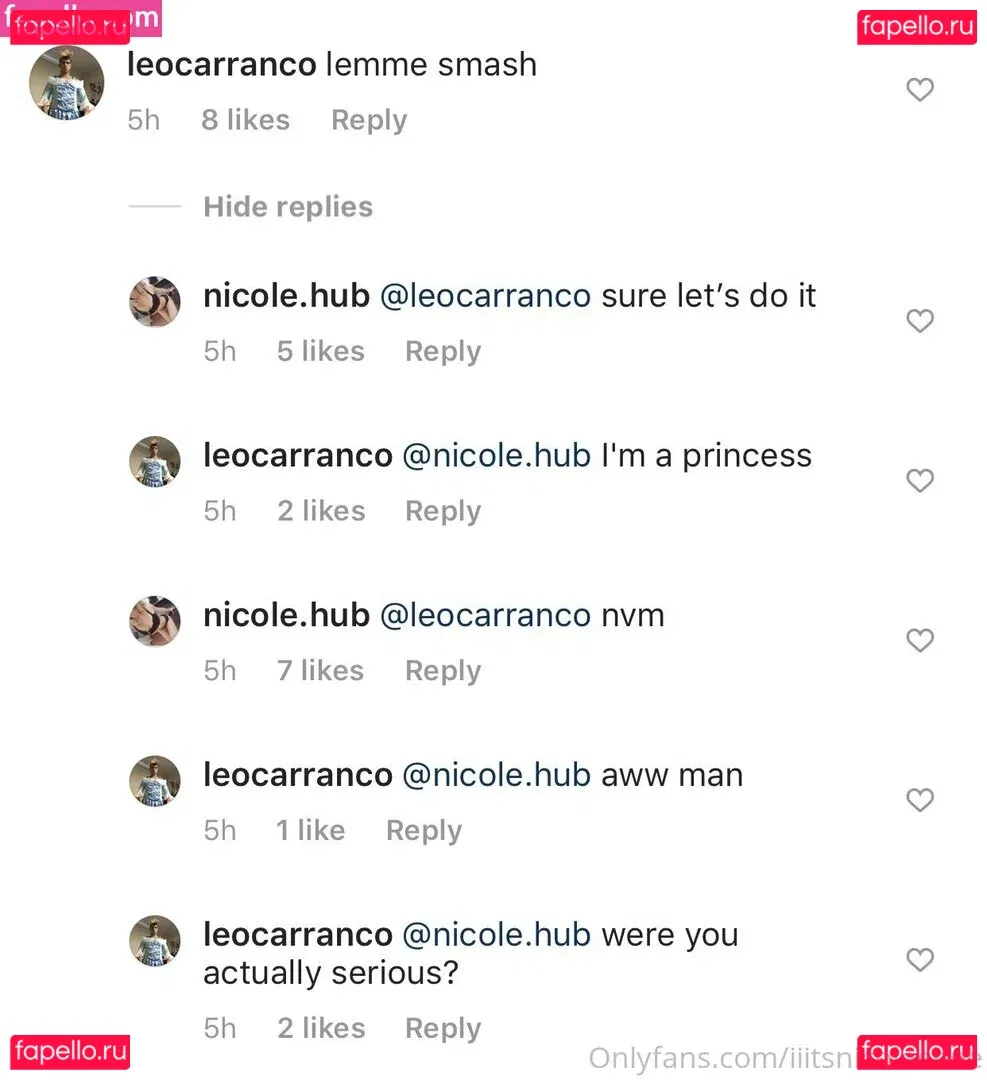Open @leocarranco mention in 'nvm' reply
The image size is (987, 1080).
coord(485,615)
